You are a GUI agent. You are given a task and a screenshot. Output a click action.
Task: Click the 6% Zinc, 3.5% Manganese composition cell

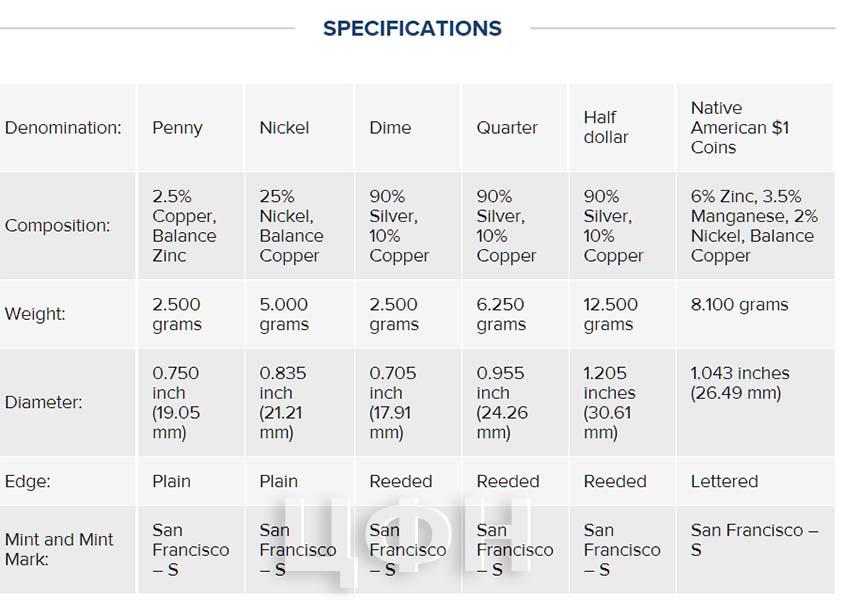(754, 226)
